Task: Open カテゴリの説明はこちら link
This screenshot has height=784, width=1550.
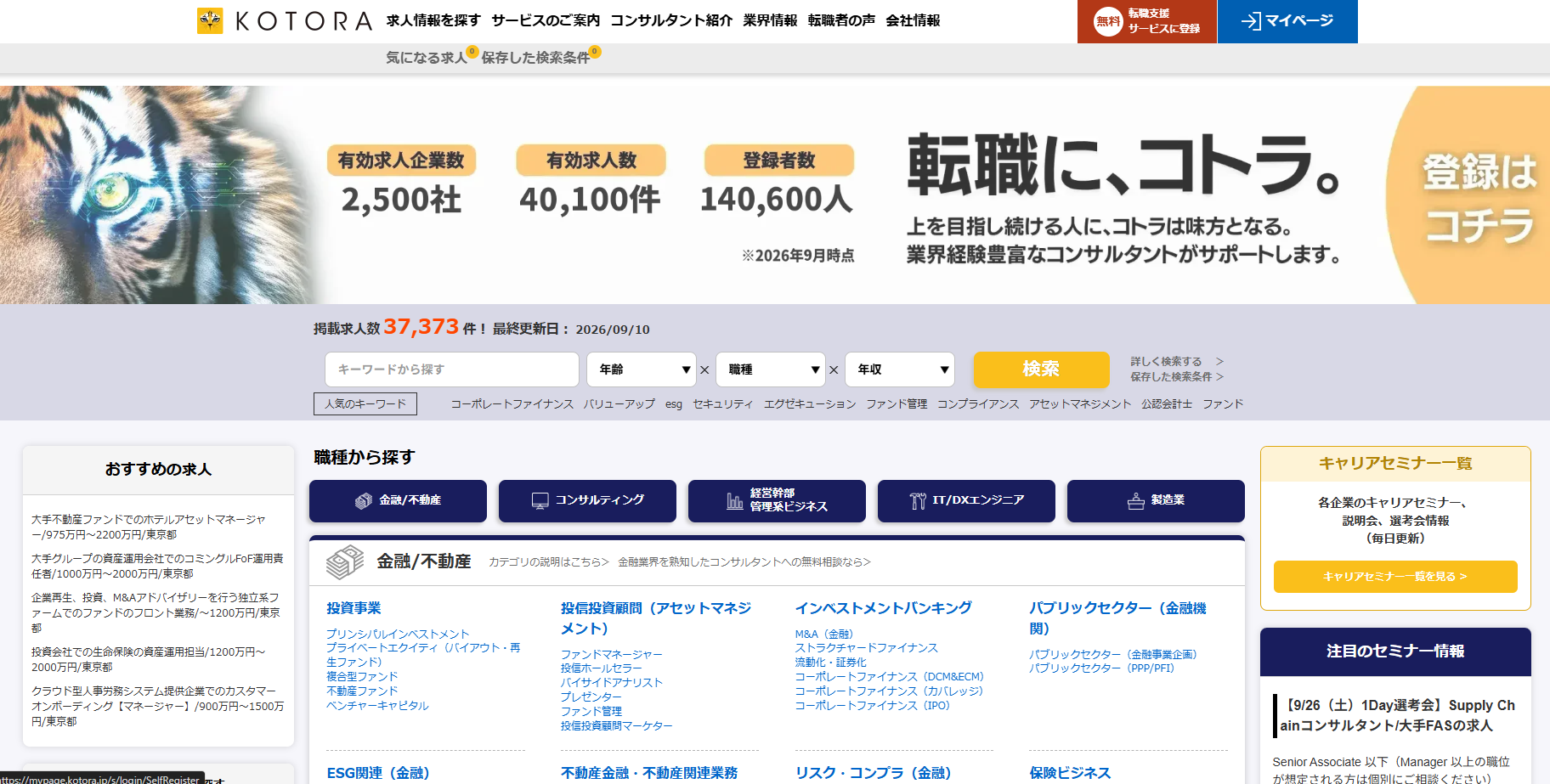Action: pos(549,562)
